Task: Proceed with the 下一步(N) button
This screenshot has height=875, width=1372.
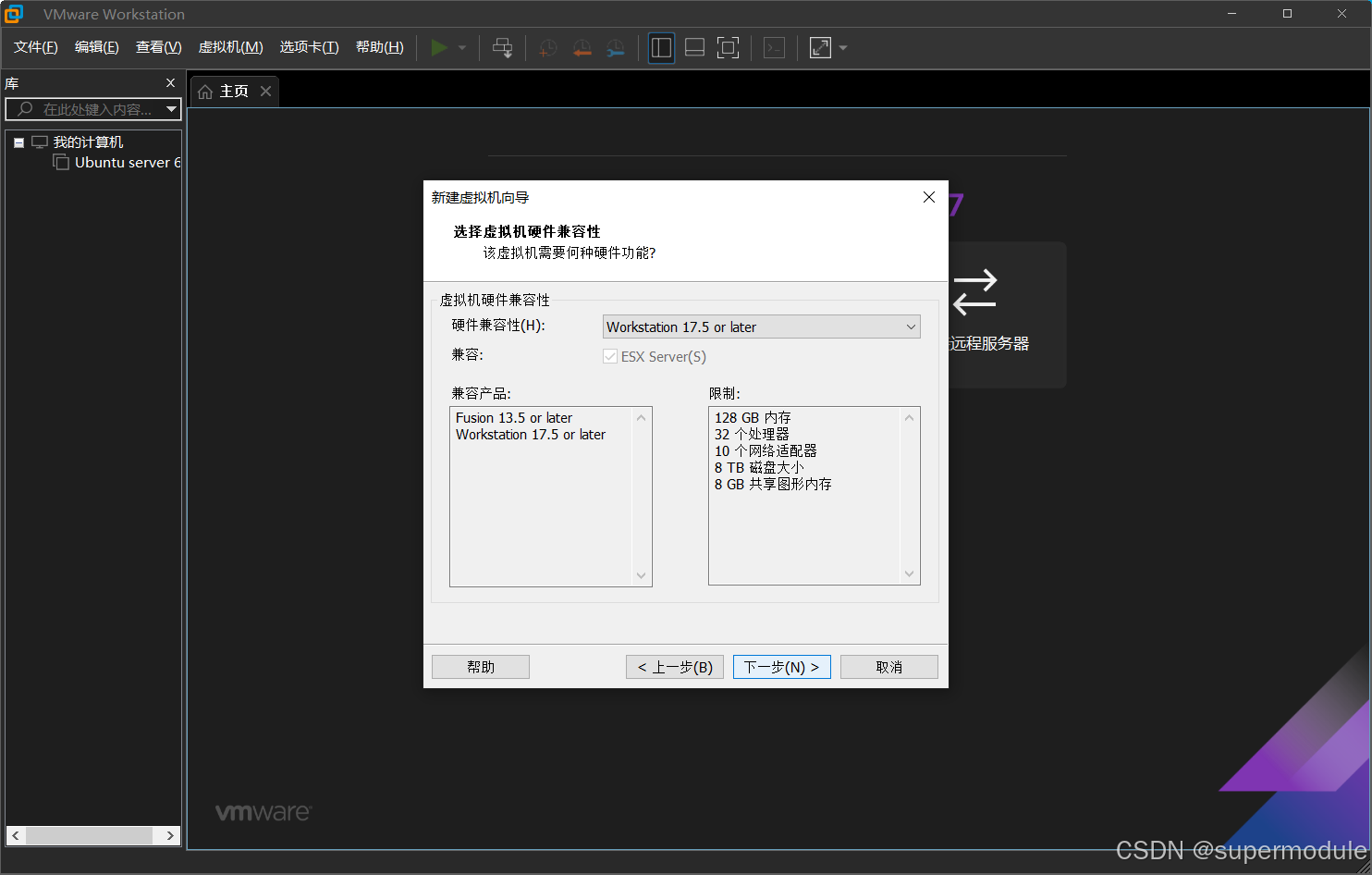Action: pos(782,667)
